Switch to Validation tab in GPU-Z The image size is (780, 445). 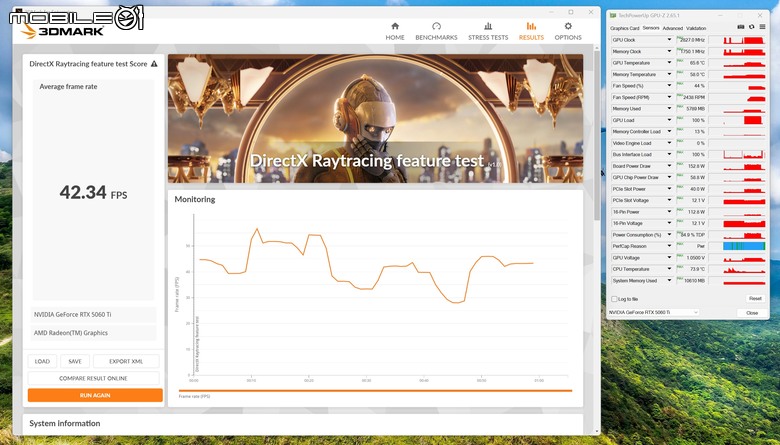(696, 28)
